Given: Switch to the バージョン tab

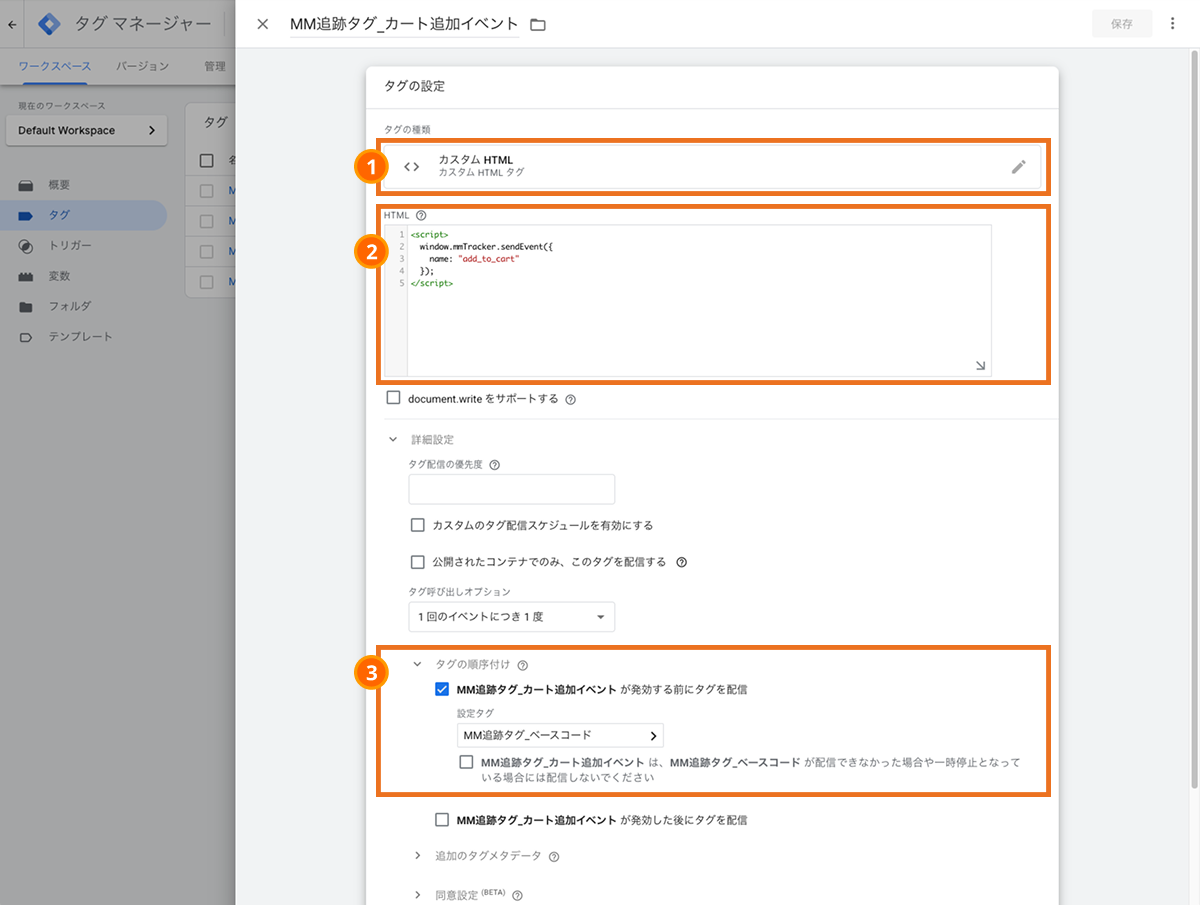Looking at the screenshot, I should 142,67.
